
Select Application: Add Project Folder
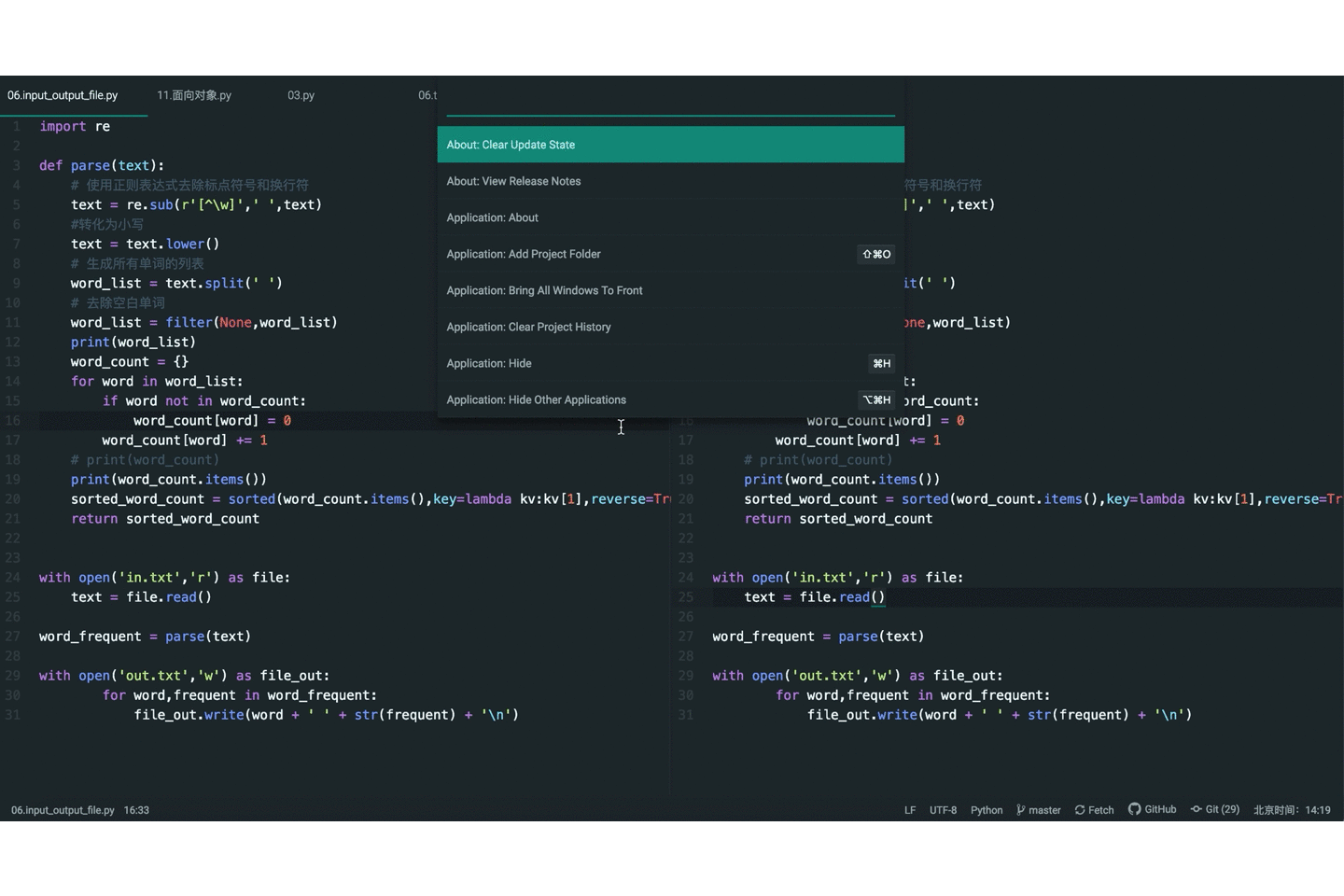click(670, 254)
